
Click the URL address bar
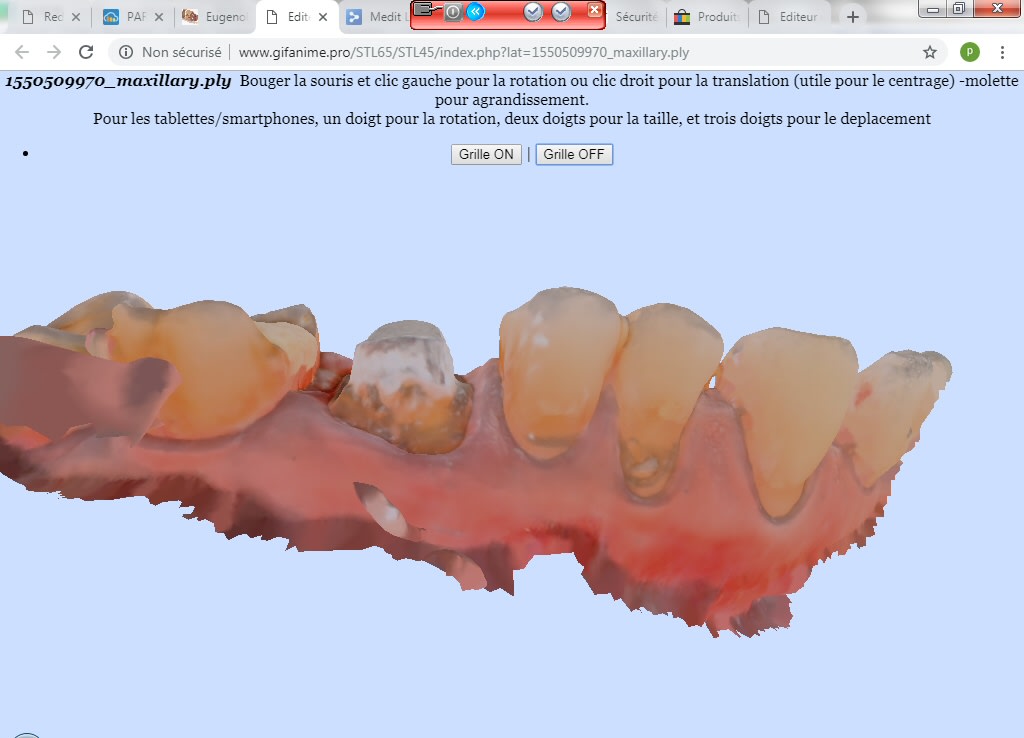click(x=520, y=52)
